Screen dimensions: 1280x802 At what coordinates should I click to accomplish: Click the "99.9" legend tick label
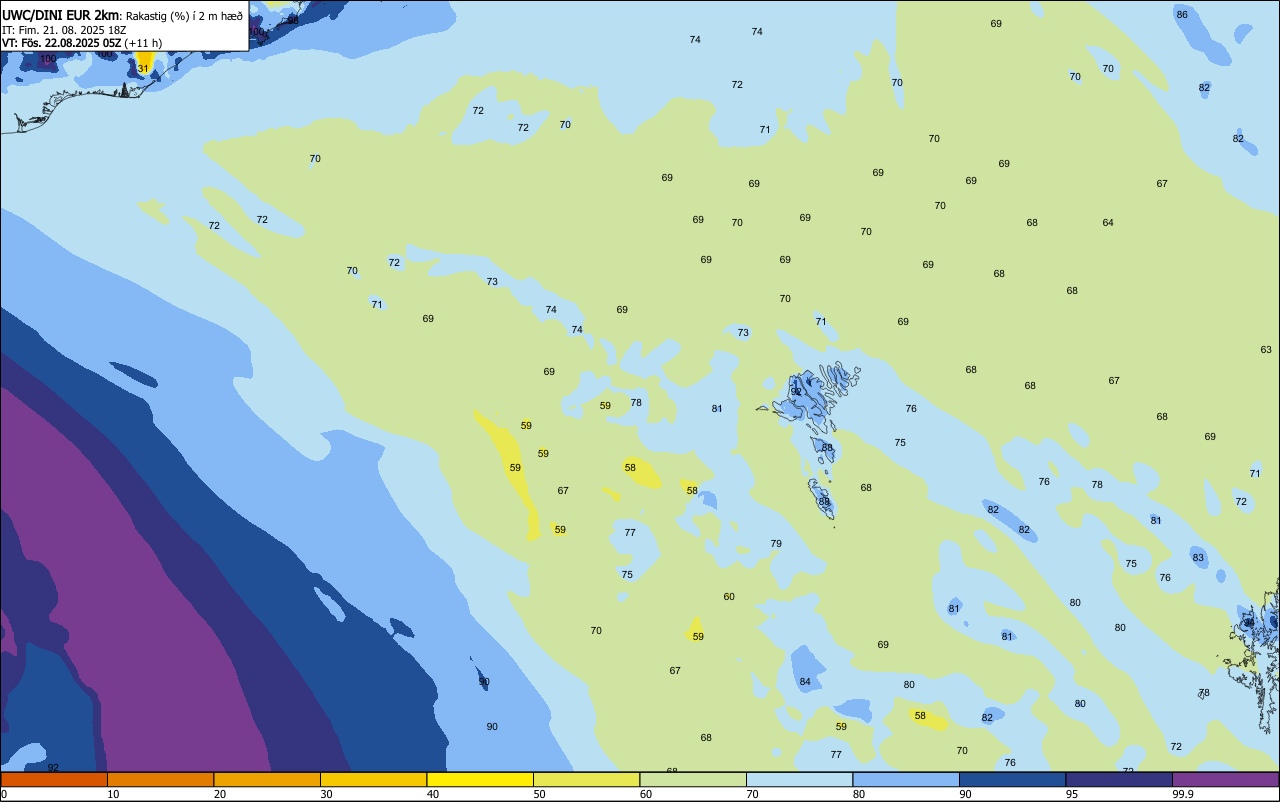(x=1183, y=794)
